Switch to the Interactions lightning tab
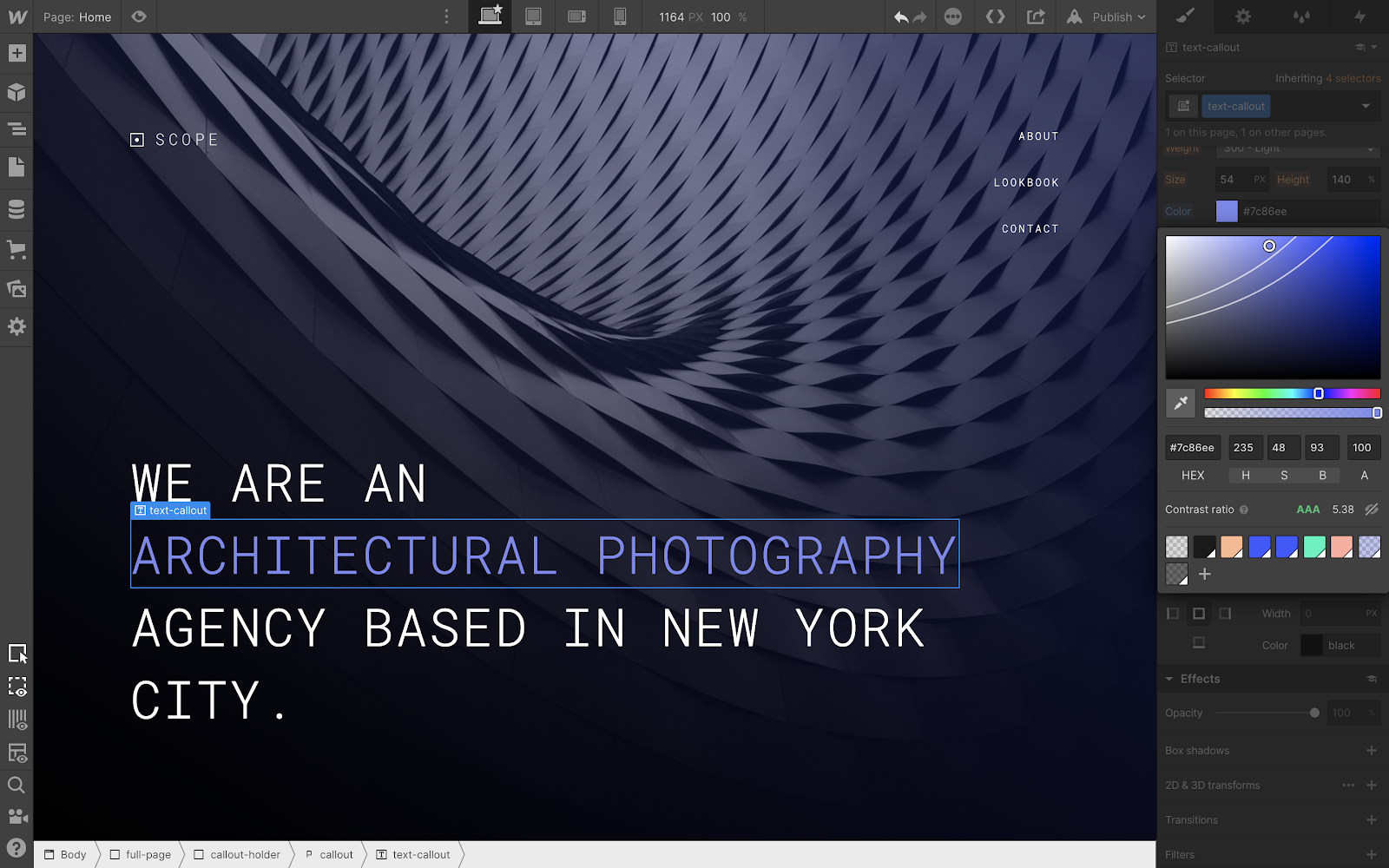The width and height of the screenshot is (1389, 868). [x=1359, y=16]
